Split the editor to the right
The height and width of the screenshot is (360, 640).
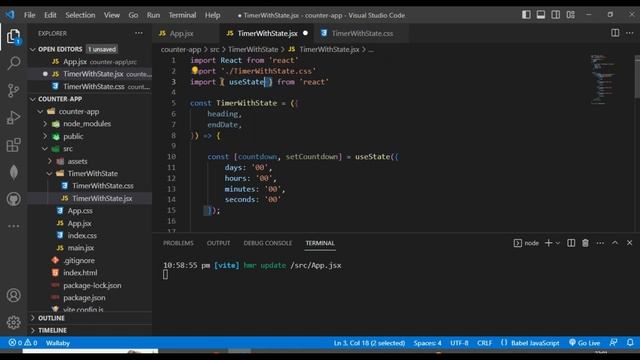[615, 33]
